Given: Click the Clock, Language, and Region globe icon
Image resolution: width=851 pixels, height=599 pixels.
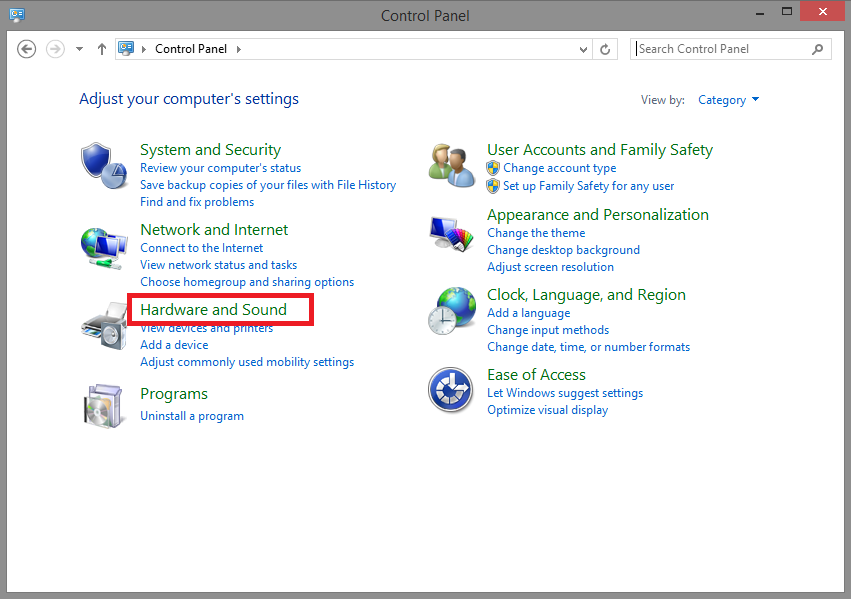Looking at the screenshot, I should coord(452,311).
